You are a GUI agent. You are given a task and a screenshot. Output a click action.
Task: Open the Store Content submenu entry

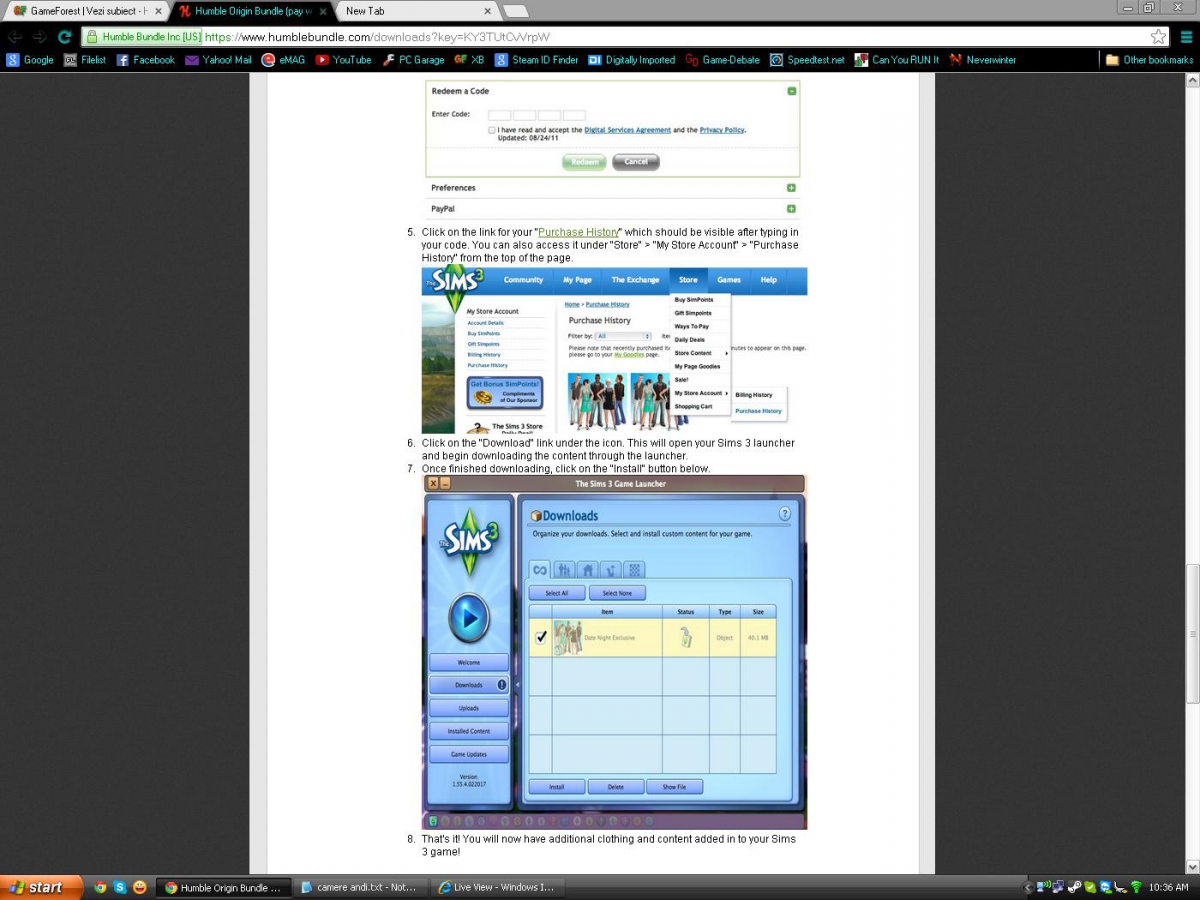click(700, 353)
